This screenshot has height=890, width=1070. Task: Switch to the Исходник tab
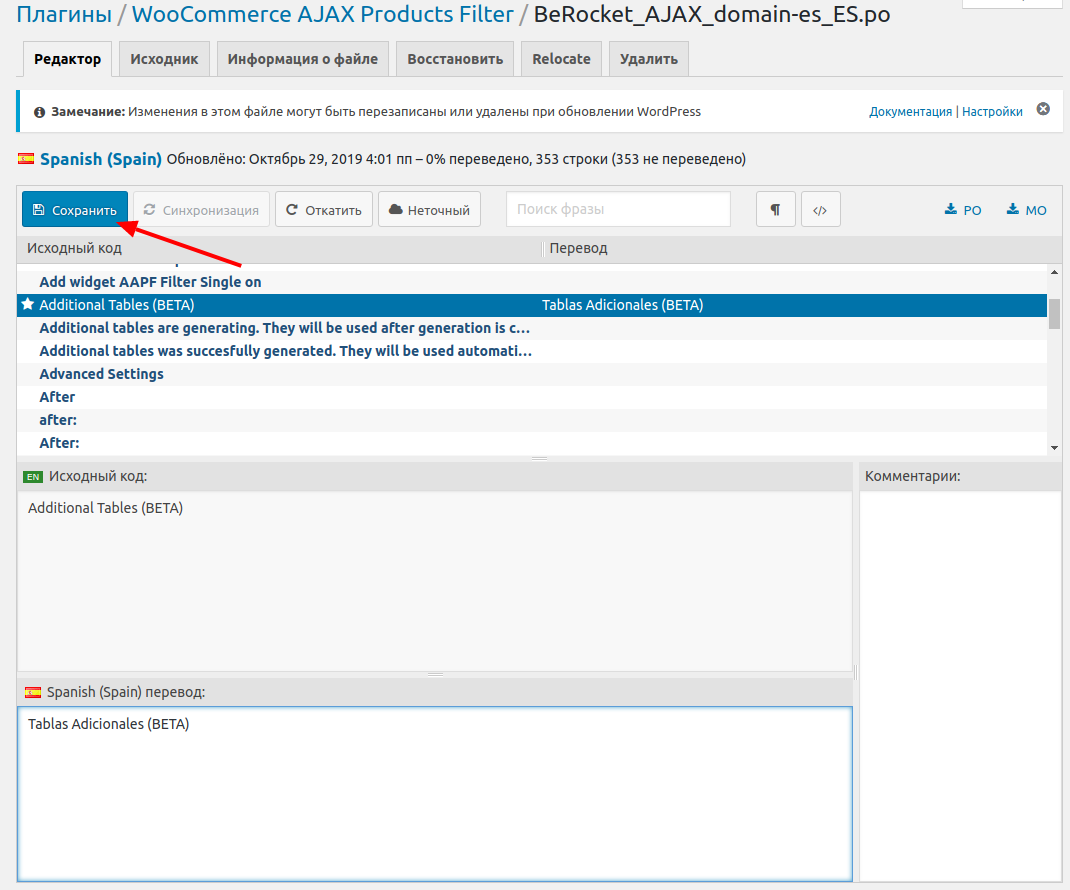coord(164,59)
